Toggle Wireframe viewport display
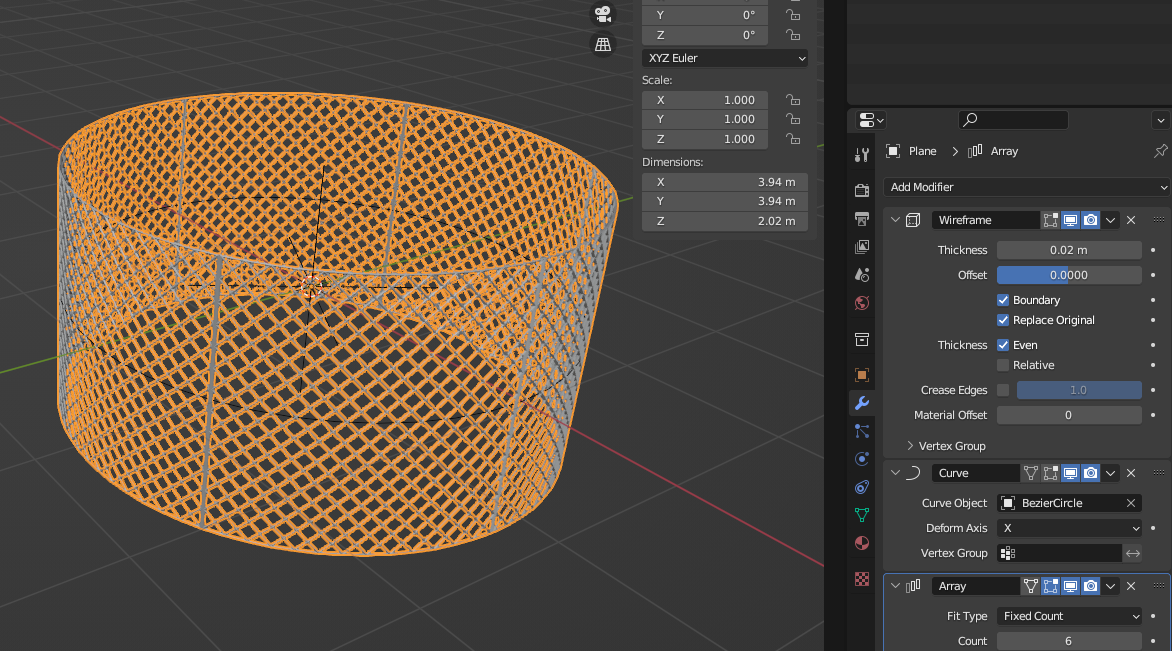This screenshot has width=1172, height=651. pos(1070,220)
